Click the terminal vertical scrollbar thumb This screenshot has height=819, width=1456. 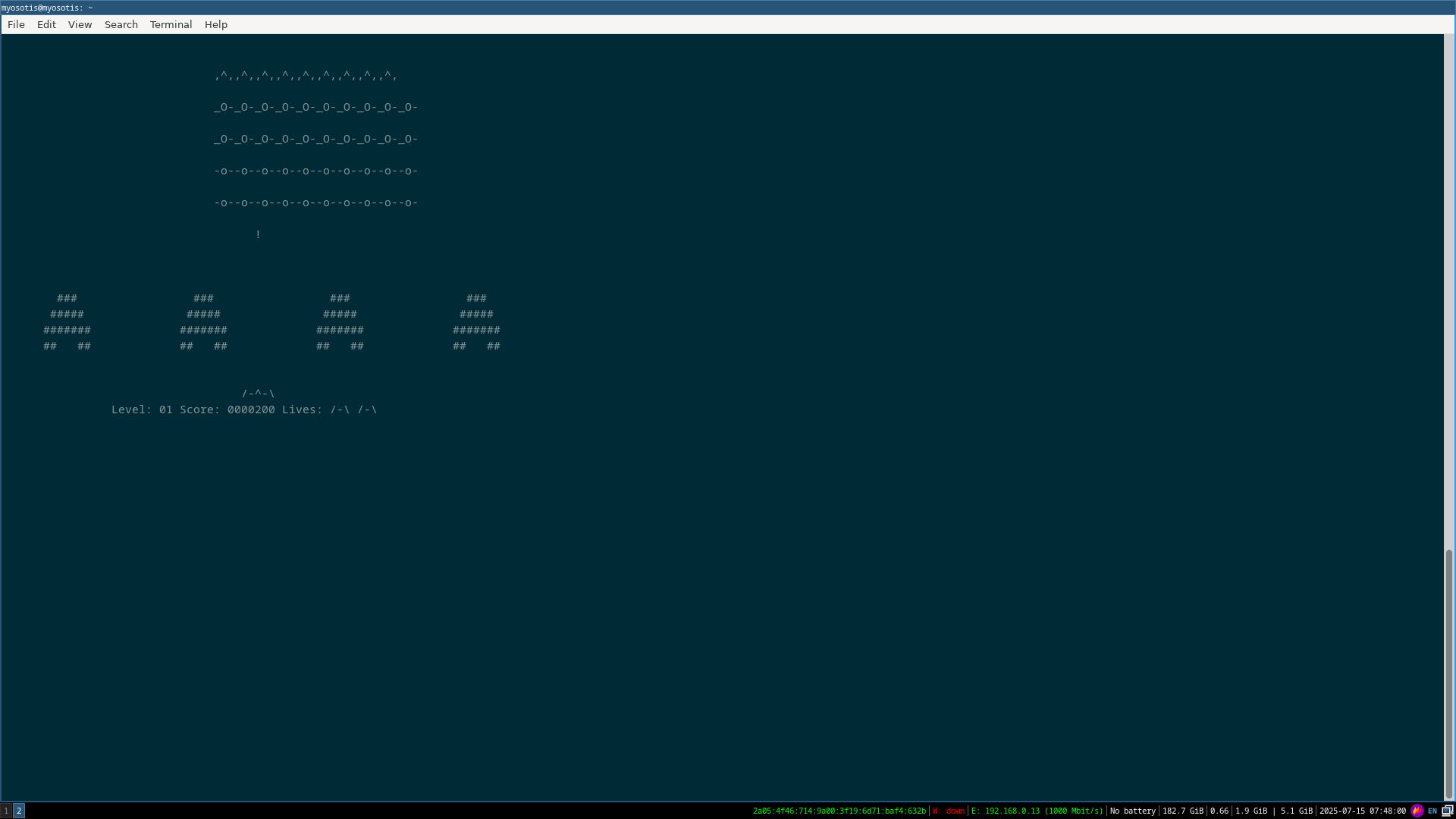(x=1448, y=673)
